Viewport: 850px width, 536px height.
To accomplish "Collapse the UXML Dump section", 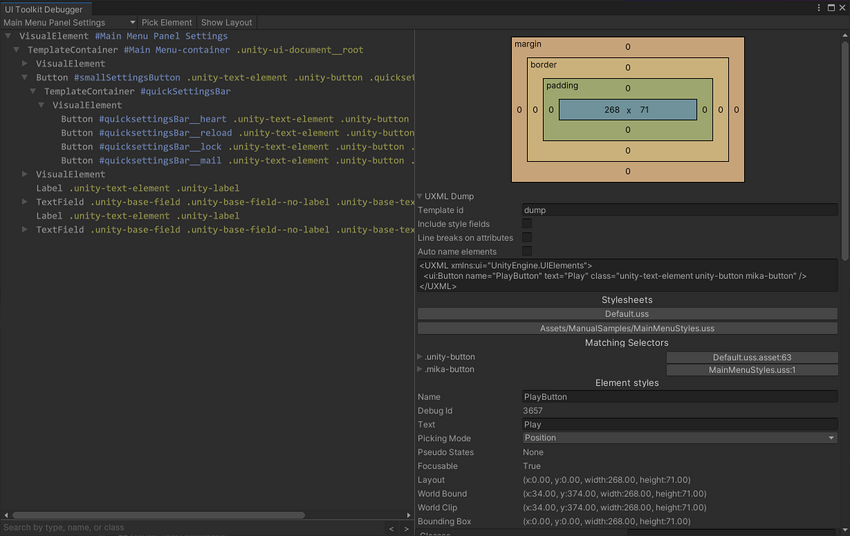I will pyautogui.click(x=420, y=196).
